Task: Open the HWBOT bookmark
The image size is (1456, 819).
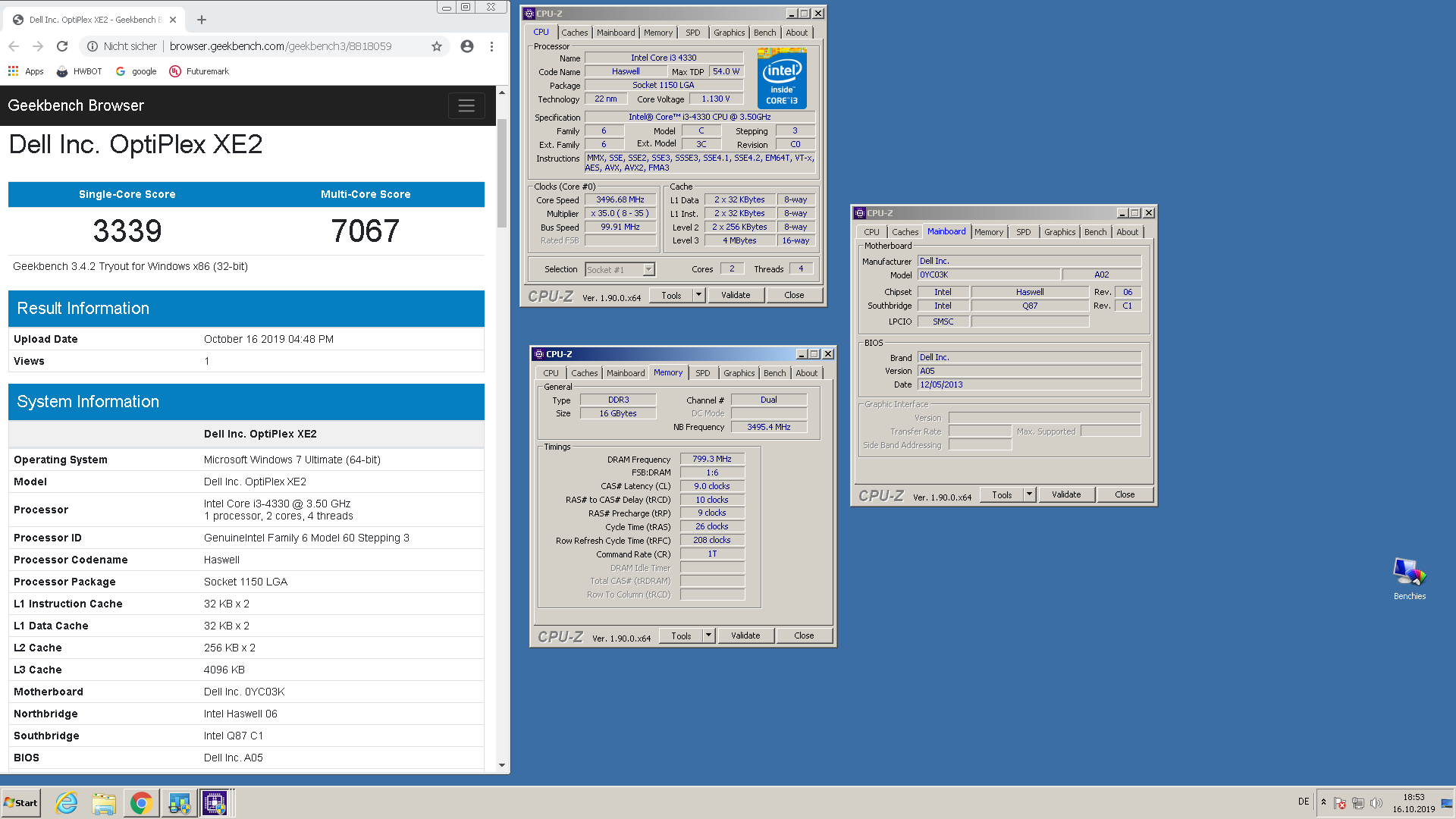Action: (x=80, y=71)
